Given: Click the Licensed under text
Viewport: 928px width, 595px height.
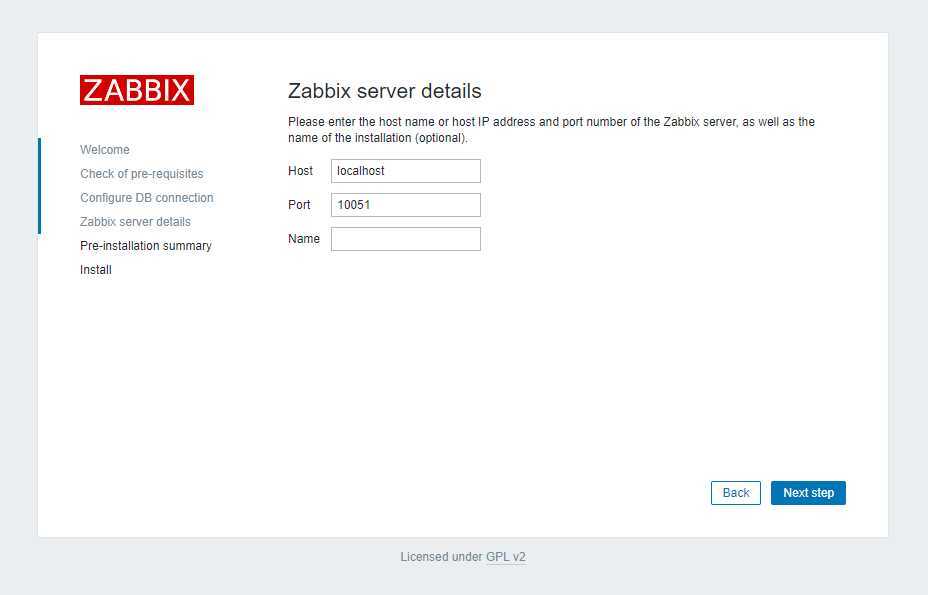Looking at the screenshot, I should pyautogui.click(x=442, y=557).
